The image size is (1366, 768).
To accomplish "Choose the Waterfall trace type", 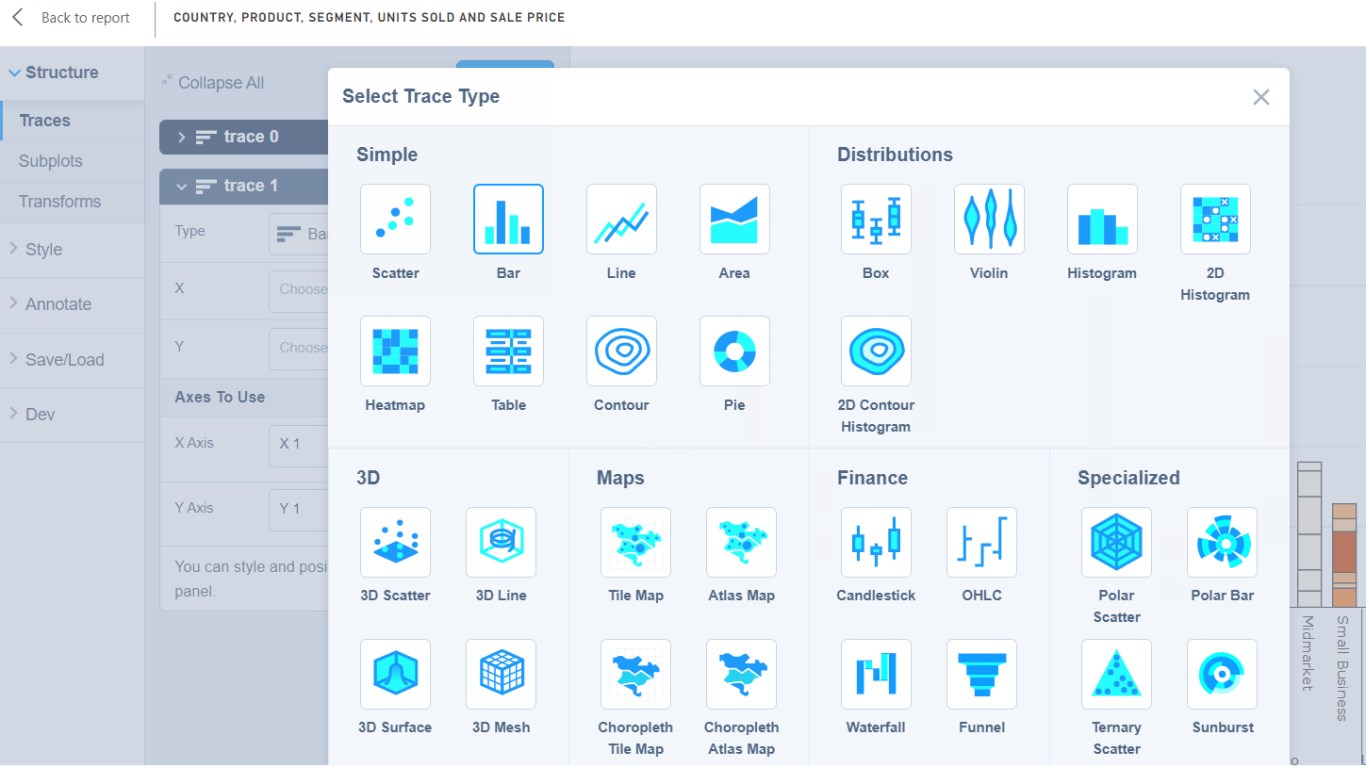I will tap(876, 674).
